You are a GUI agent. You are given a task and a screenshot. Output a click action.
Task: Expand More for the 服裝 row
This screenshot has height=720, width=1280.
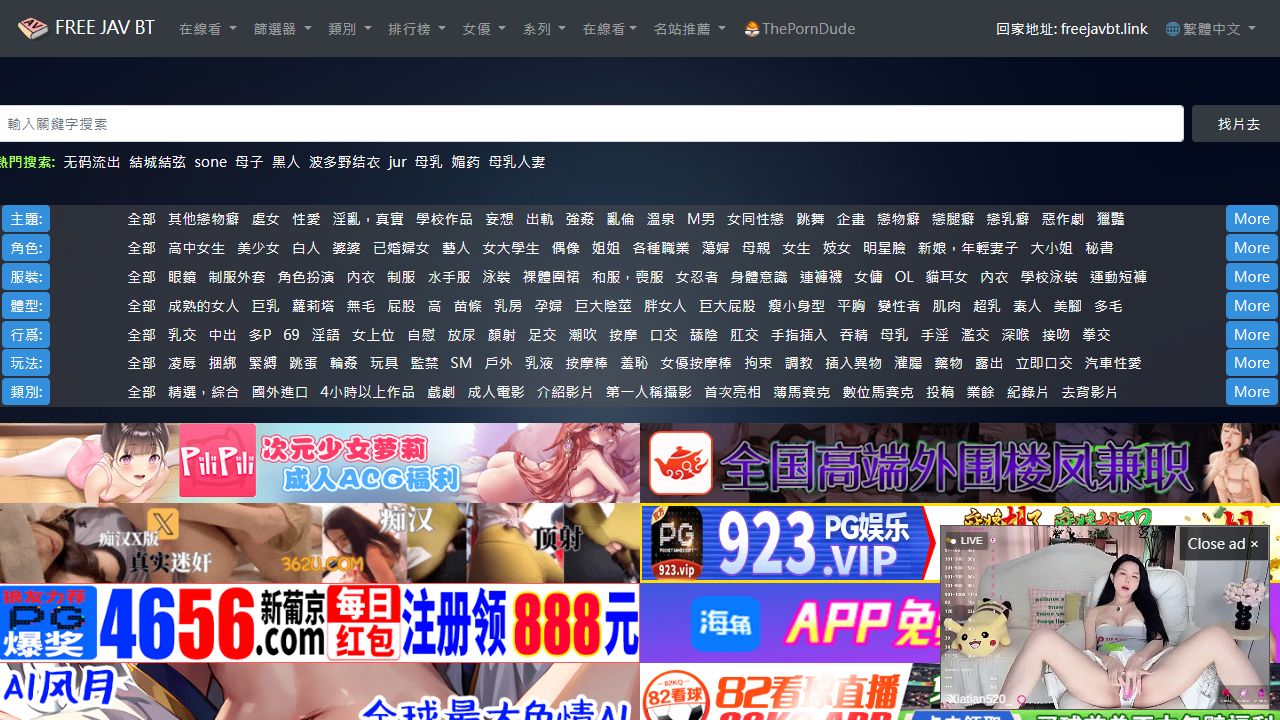click(x=1251, y=277)
